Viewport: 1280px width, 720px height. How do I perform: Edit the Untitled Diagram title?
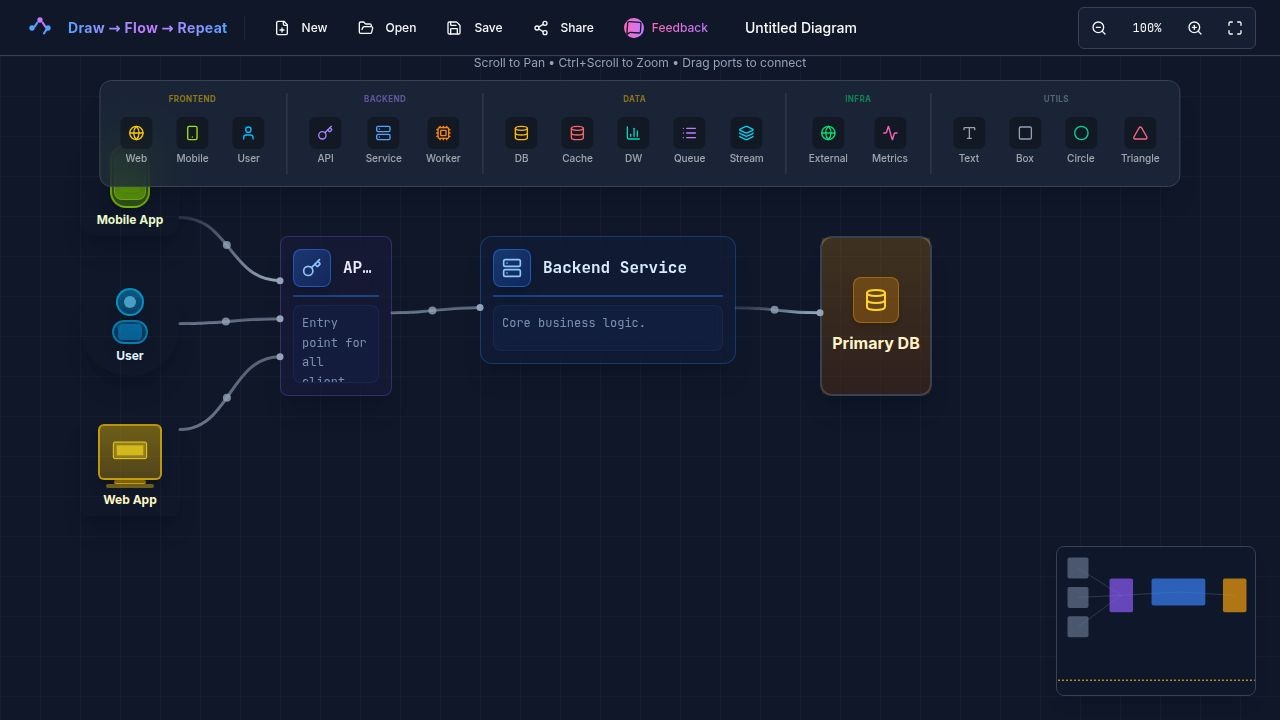[x=801, y=28]
